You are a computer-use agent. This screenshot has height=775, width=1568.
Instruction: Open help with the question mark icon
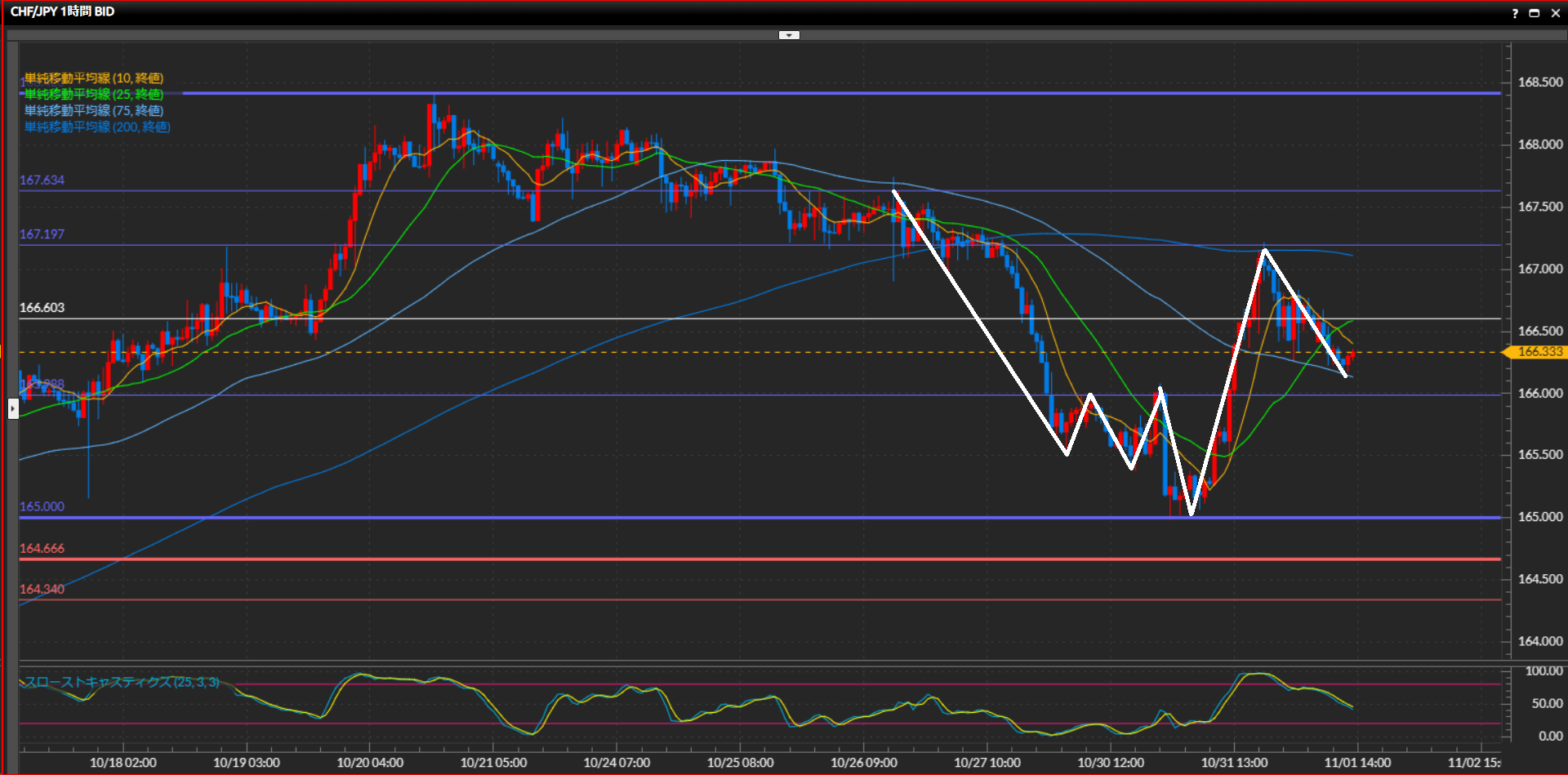(x=1515, y=13)
